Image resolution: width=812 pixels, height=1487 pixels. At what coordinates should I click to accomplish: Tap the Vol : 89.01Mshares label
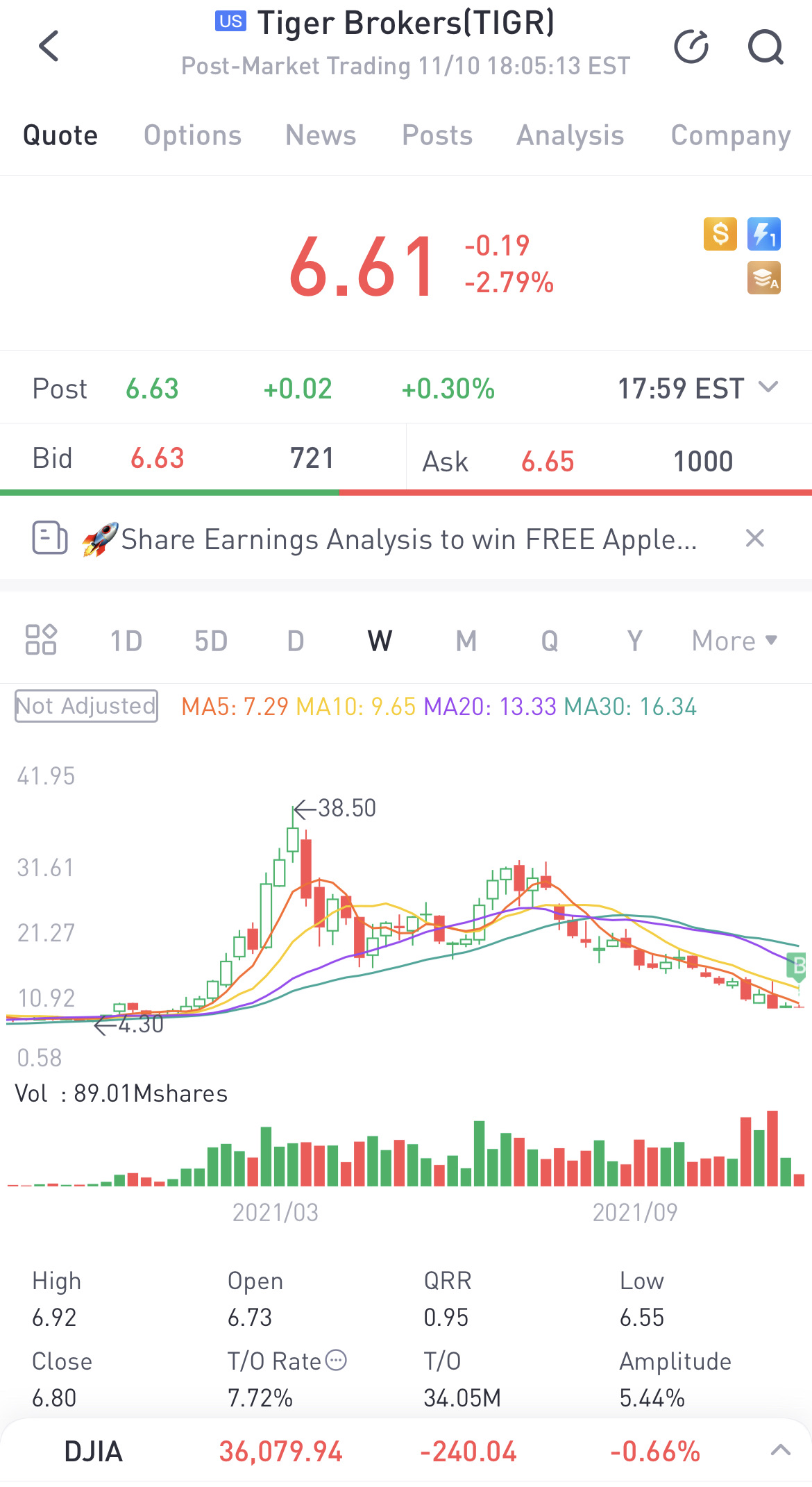[x=121, y=1093]
